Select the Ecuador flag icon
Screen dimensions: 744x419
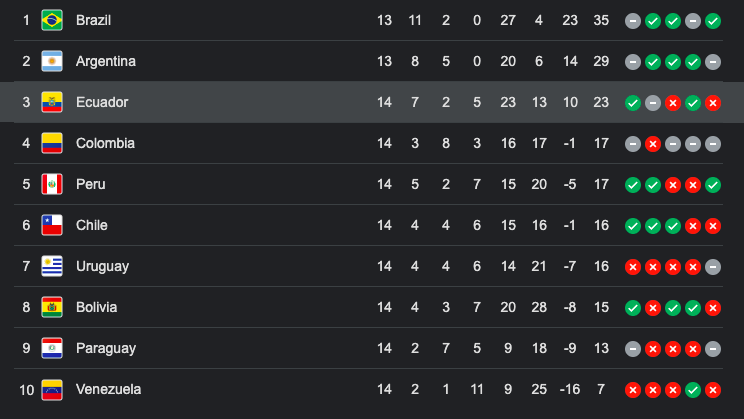point(52,102)
